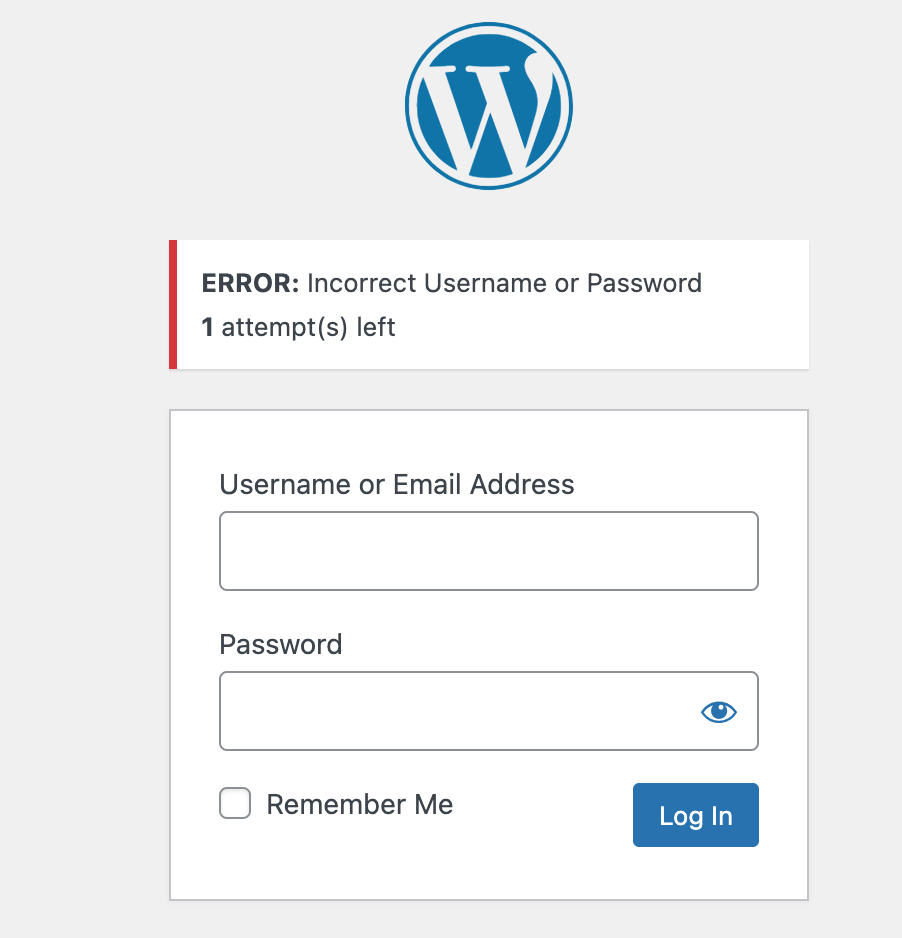Viewport: 902px width, 938px height.
Task: Click the 1 attempt(s) left text
Action: tap(298, 327)
